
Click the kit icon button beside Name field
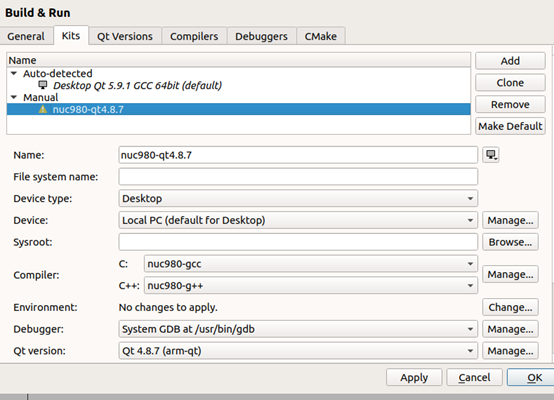pyautogui.click(x=491, y=155)
